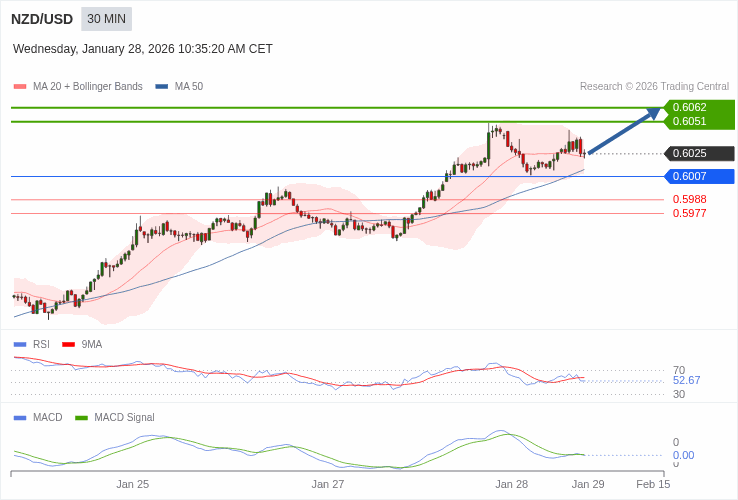
Task: Toggle the RSI legend marker
Action: 20,345
